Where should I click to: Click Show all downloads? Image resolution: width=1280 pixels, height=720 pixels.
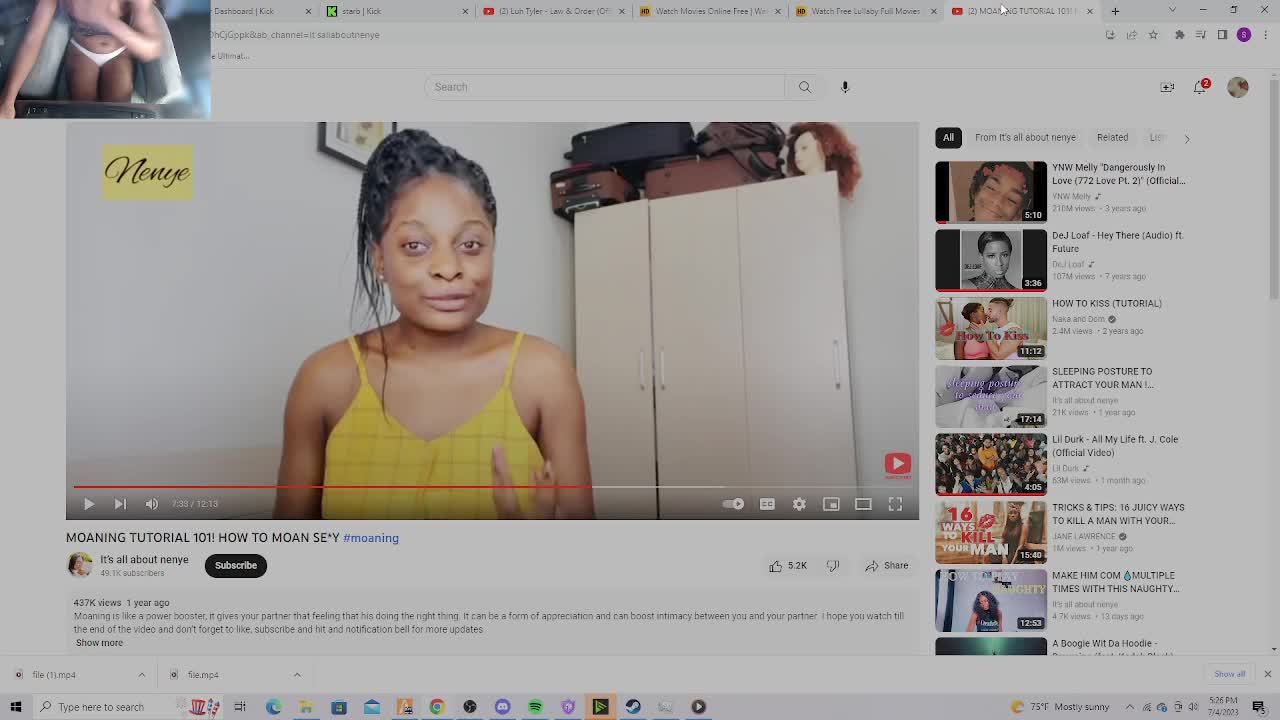pos(1229,675)
